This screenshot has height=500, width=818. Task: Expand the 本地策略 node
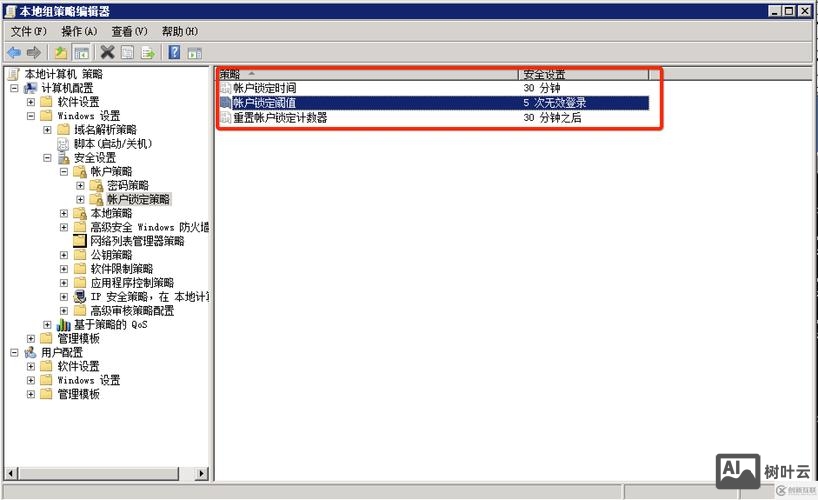click(64, 213)
